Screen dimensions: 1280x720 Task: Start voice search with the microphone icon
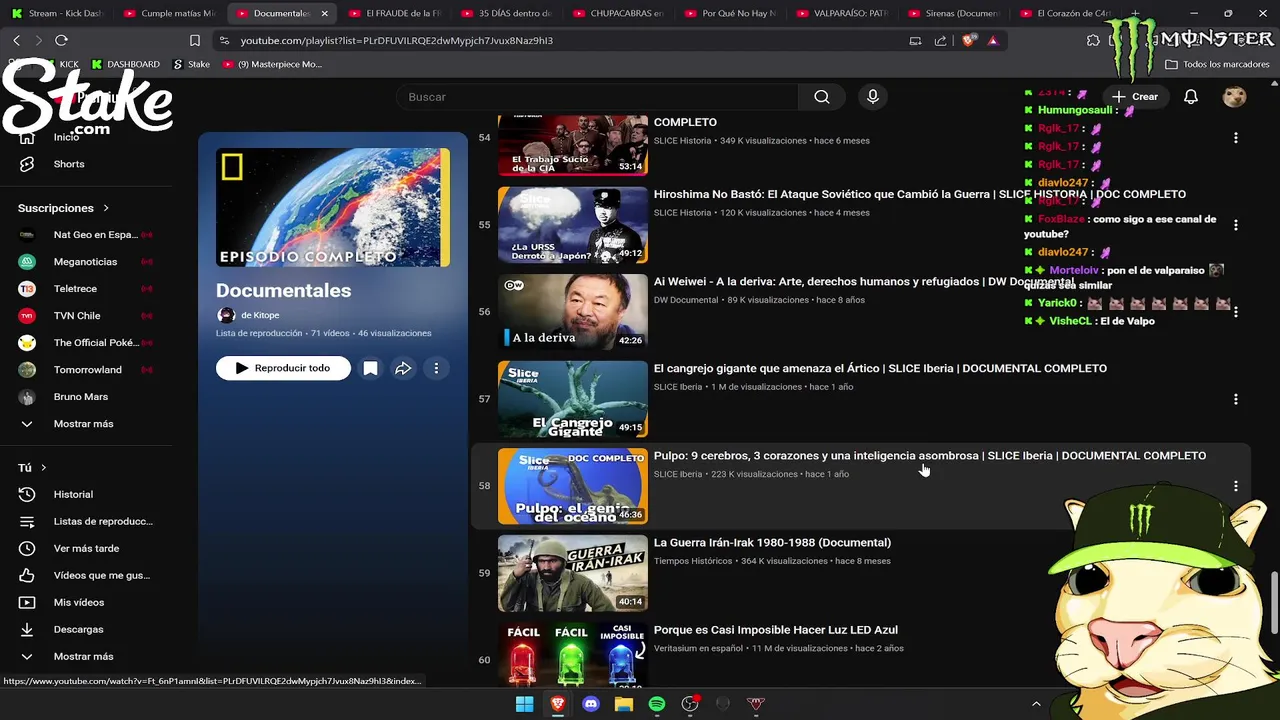873,97
